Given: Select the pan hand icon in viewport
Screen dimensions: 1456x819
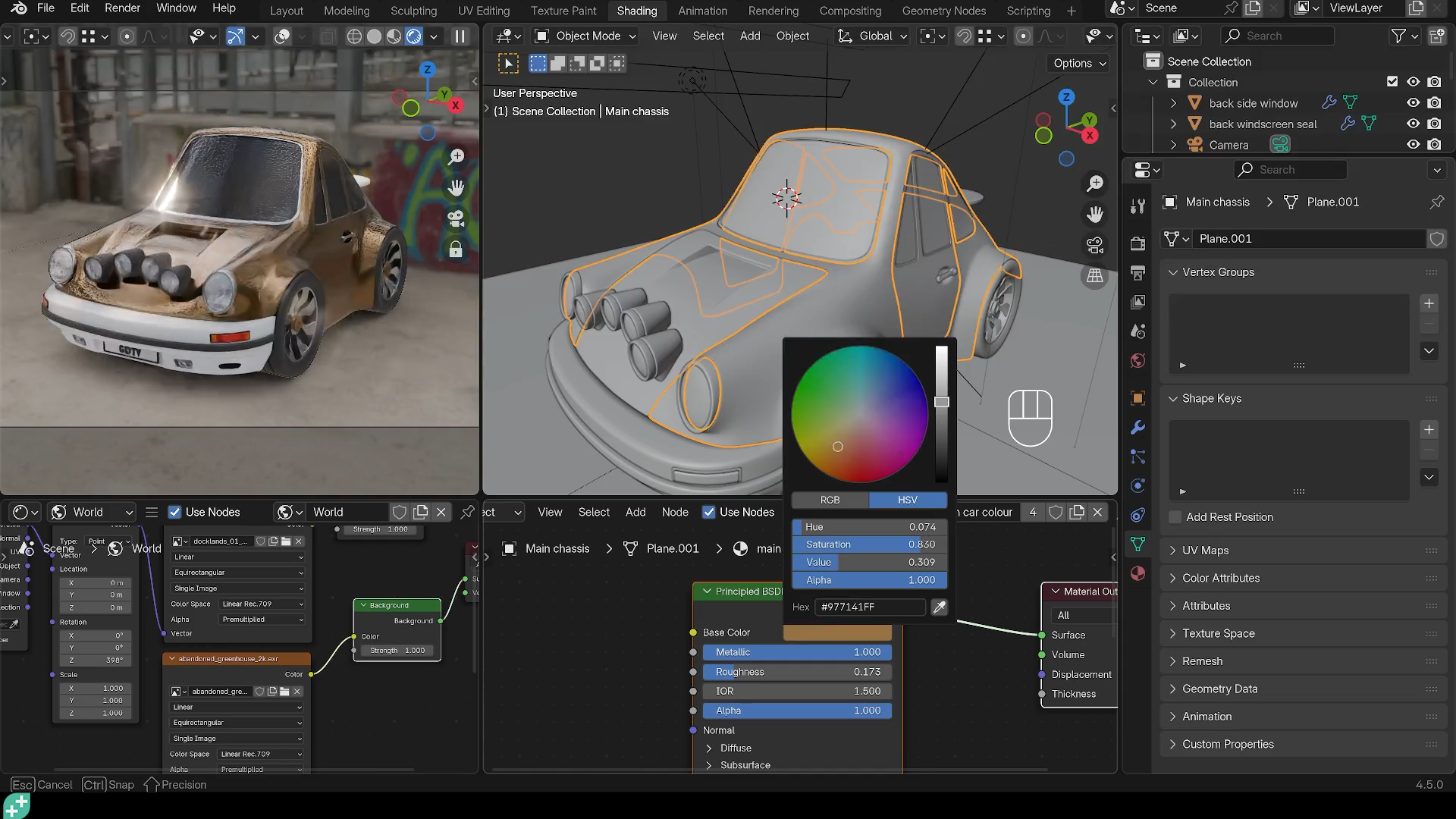Looking at the screenshot, I should tap(1094, 215).
